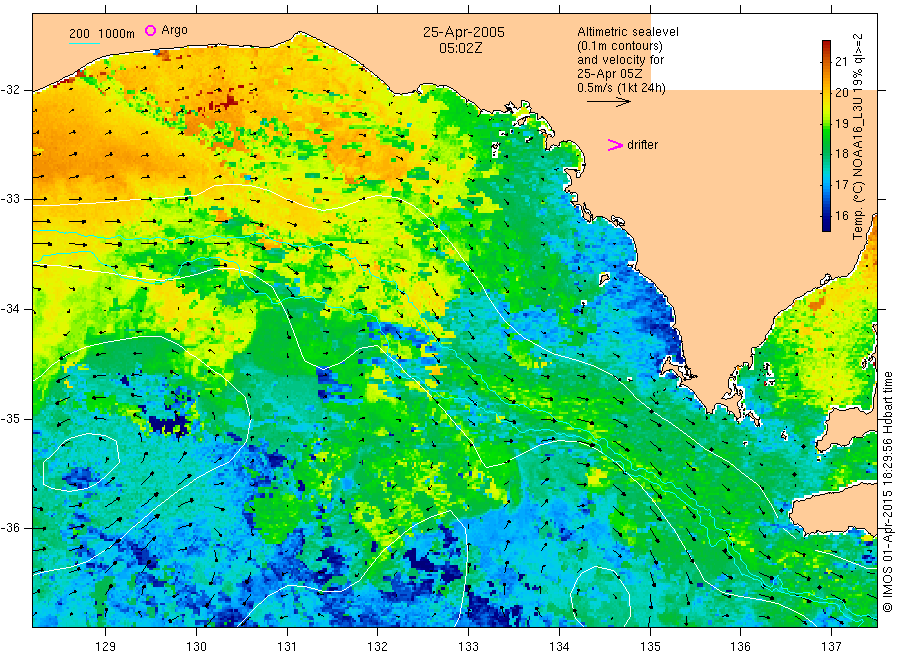Image resolution: width=900 pixels, height=660 pixels.
Task: Click the '200' depth contour label
Action: 79,34
